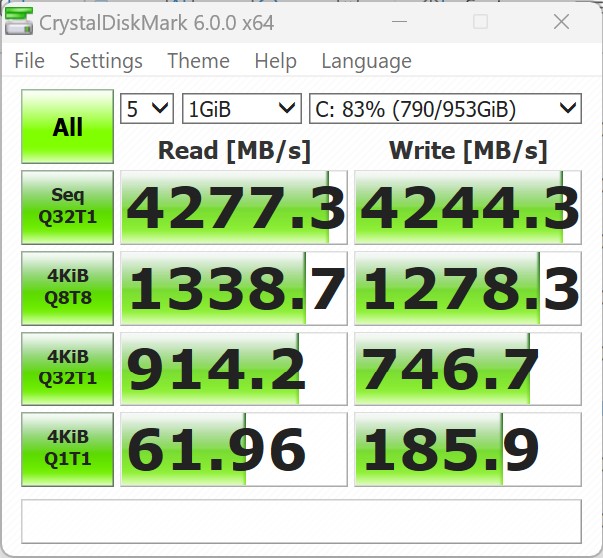Click the Seq read result 4277.3

[x=234, y=207]
